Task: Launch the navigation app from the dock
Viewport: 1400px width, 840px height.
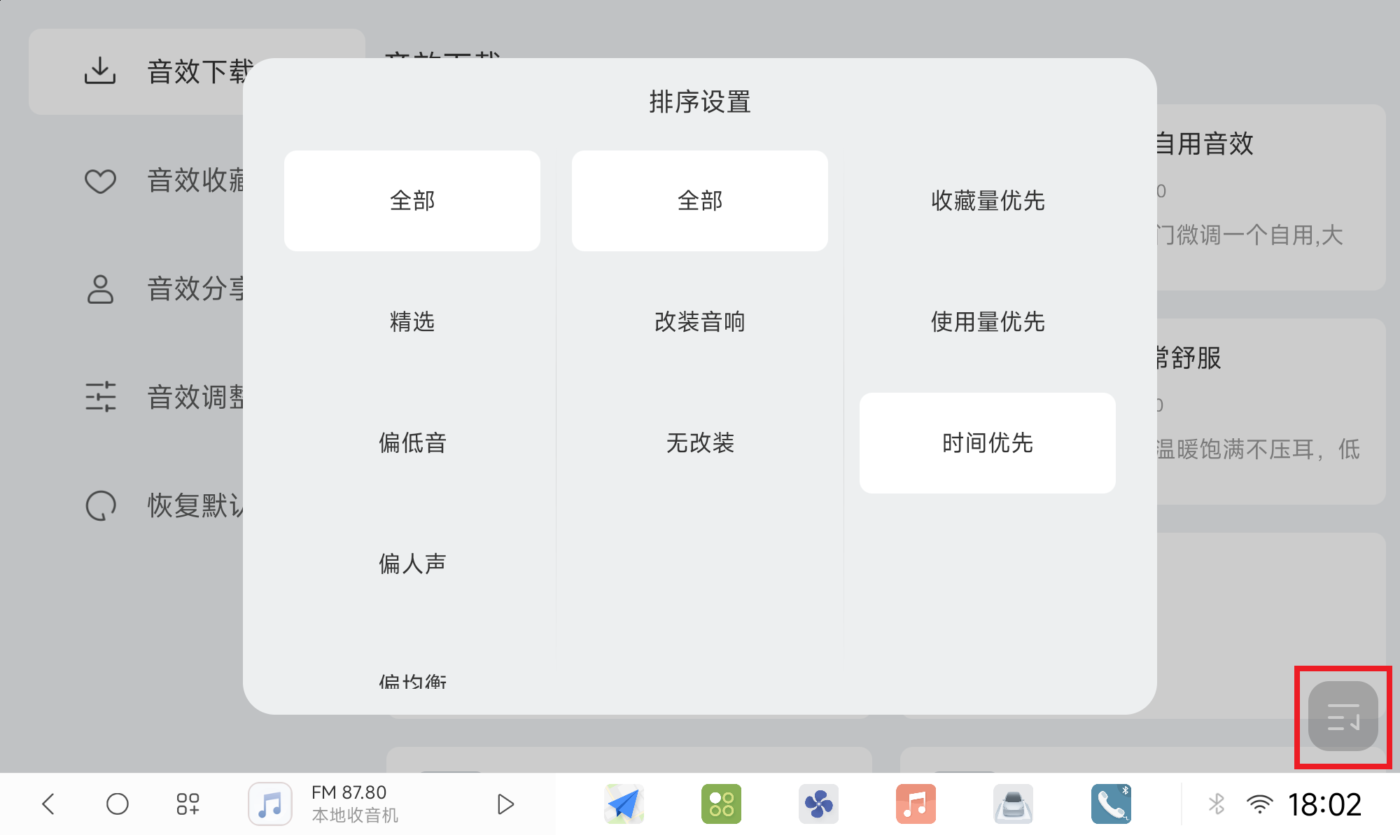Action: [624, 804]
